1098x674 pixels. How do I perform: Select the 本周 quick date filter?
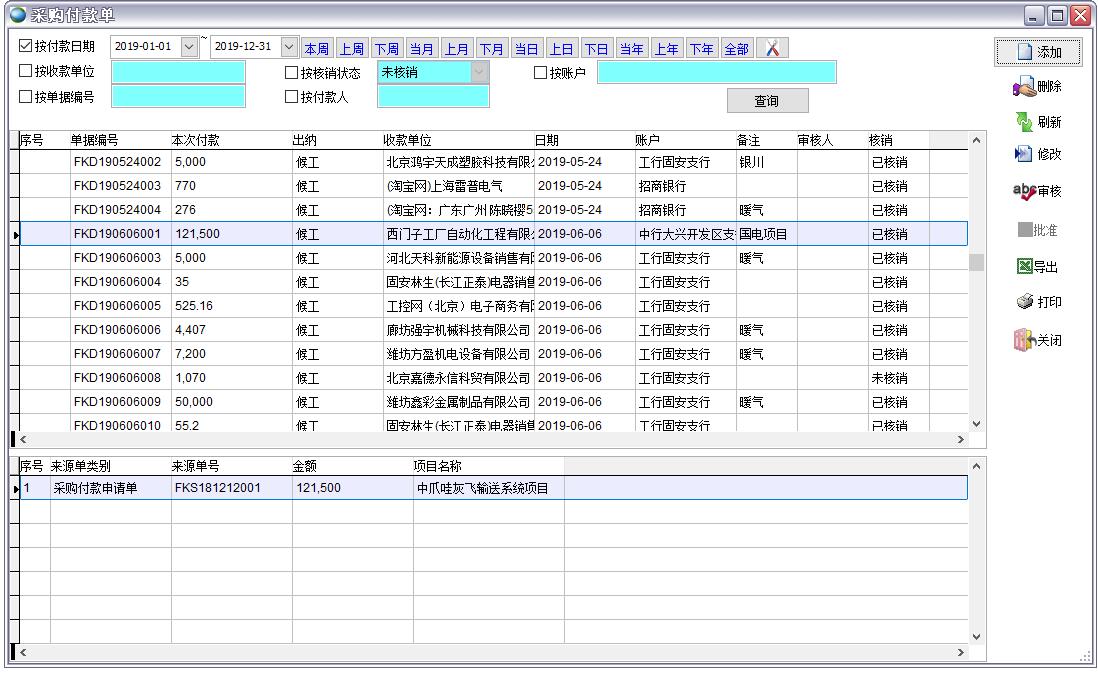316,49
